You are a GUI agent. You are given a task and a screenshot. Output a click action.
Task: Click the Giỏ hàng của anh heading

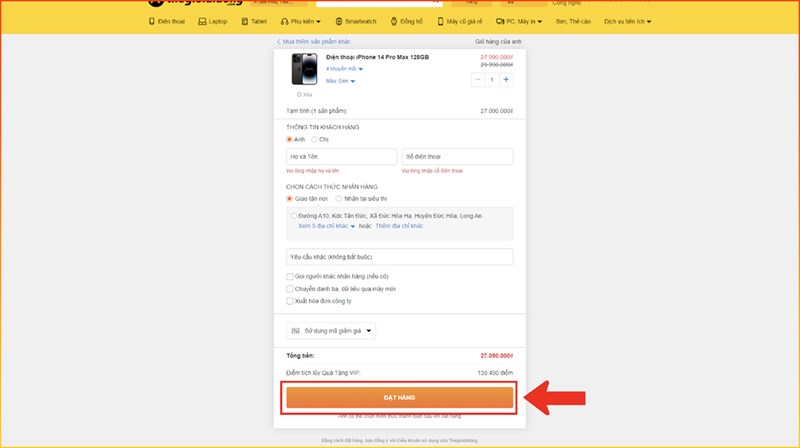click(498, 41)
